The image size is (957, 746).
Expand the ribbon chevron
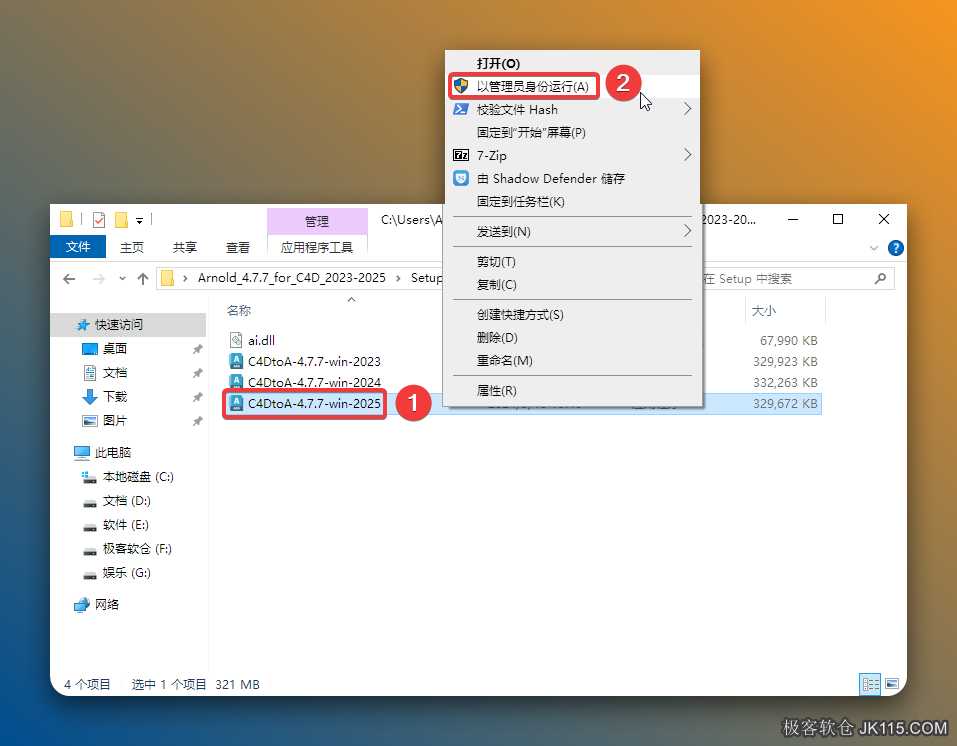click(x=874, y=248)
